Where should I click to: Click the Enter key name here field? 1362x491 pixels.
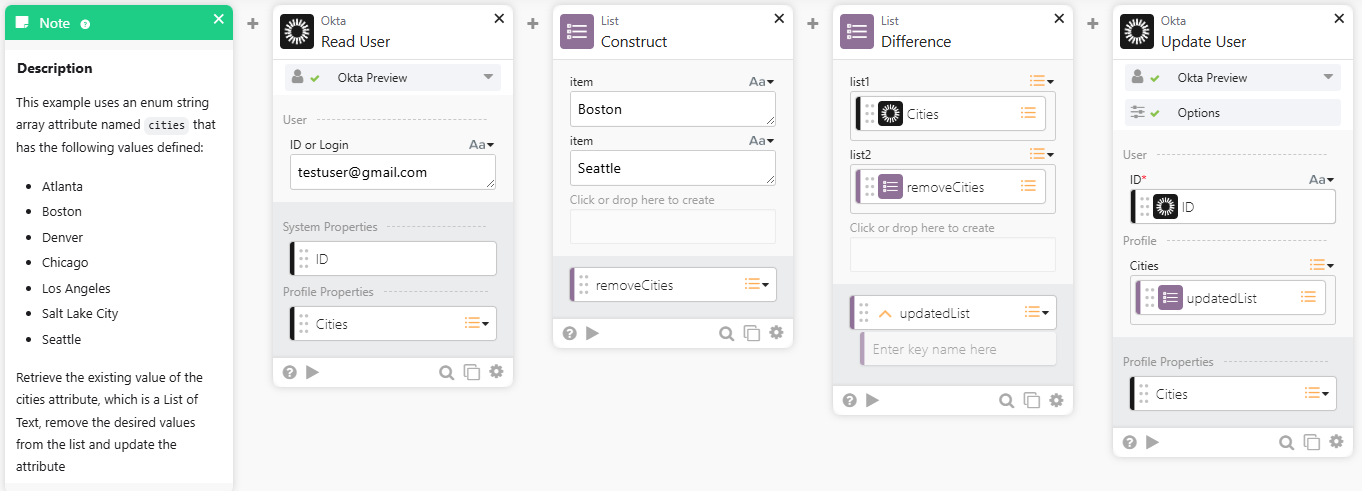click(x=958, y=349)
